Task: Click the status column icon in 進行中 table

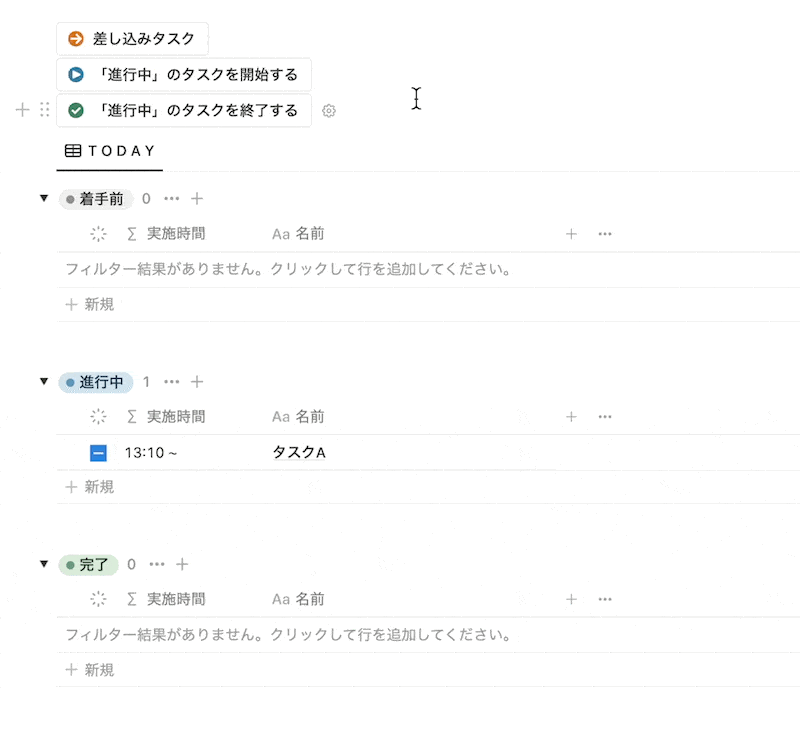Action: pos(98,417)
